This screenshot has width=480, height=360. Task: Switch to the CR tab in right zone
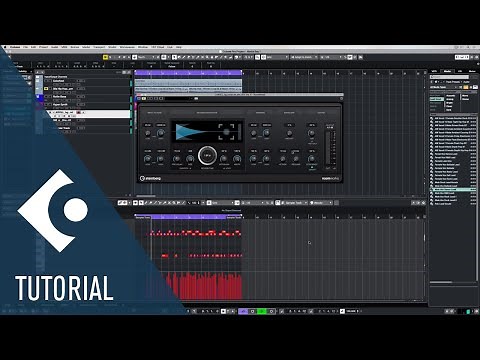pyautogui.click(x=460, y=71)
